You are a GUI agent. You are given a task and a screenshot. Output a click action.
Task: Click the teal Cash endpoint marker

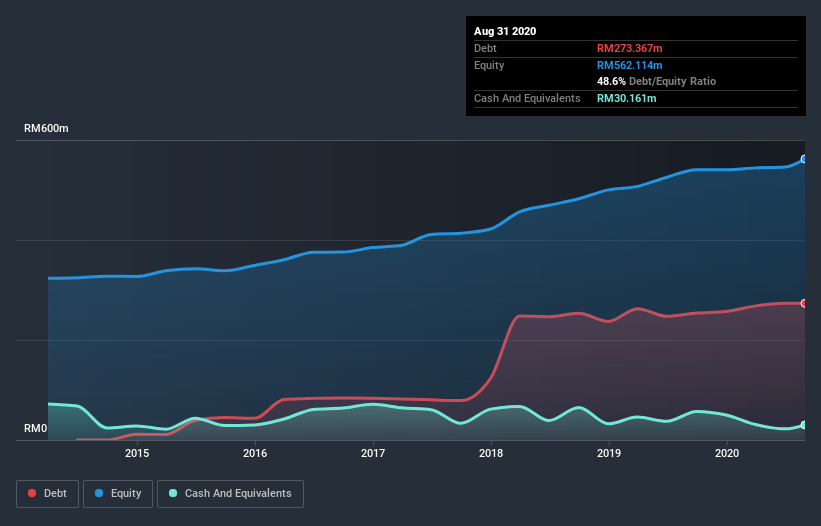point(804,425)
